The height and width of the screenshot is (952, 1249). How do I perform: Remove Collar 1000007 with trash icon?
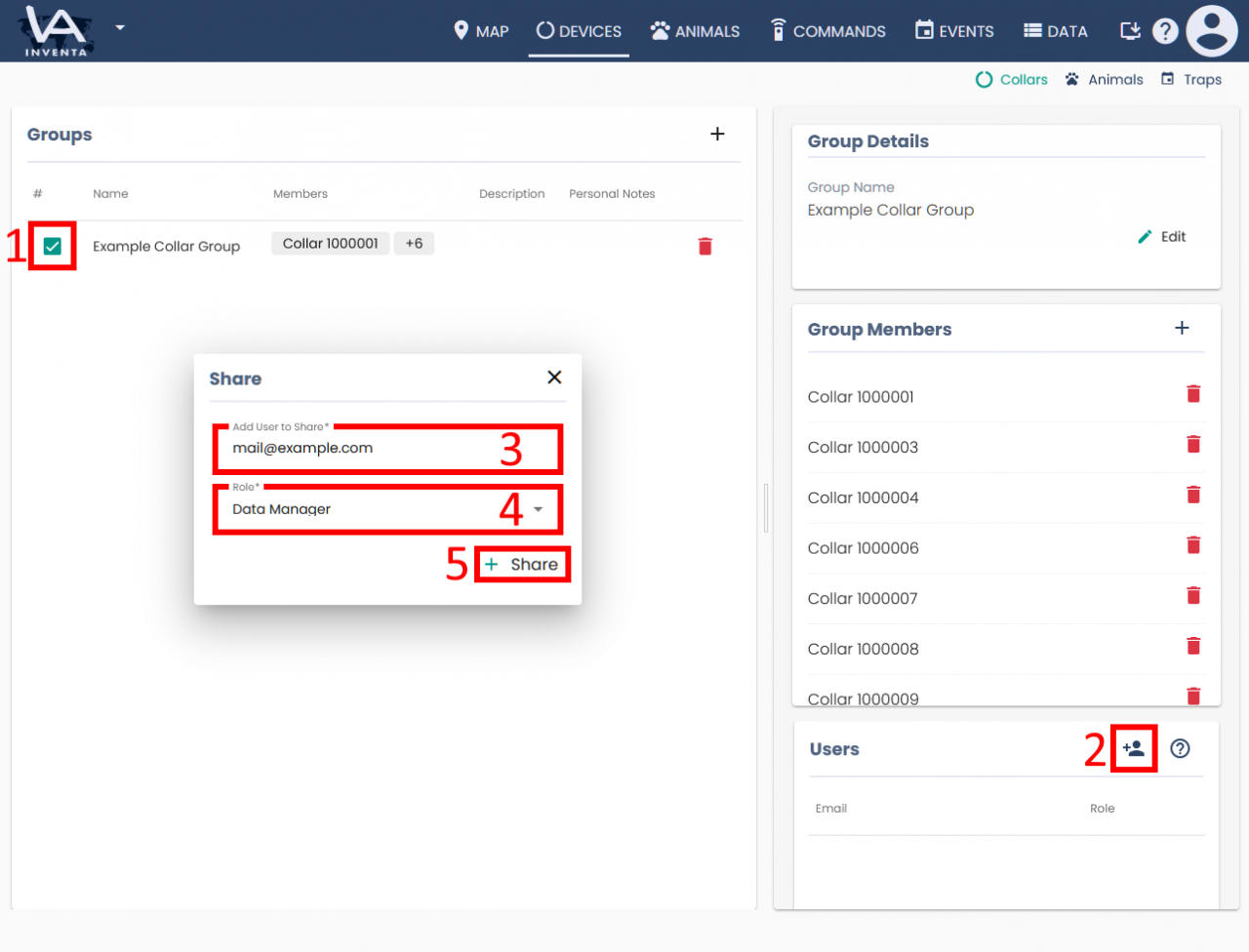[1192, 596]
